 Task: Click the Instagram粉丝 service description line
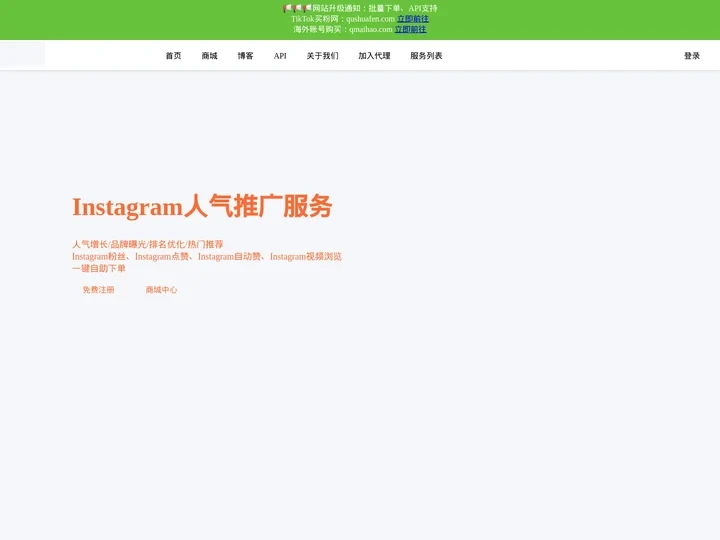[207, 256]
